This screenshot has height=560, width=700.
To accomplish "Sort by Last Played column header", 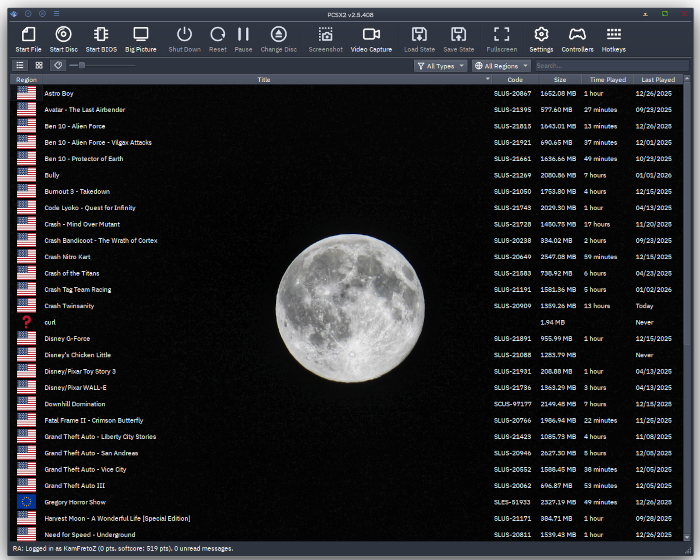I will click(x=658, y=79).
